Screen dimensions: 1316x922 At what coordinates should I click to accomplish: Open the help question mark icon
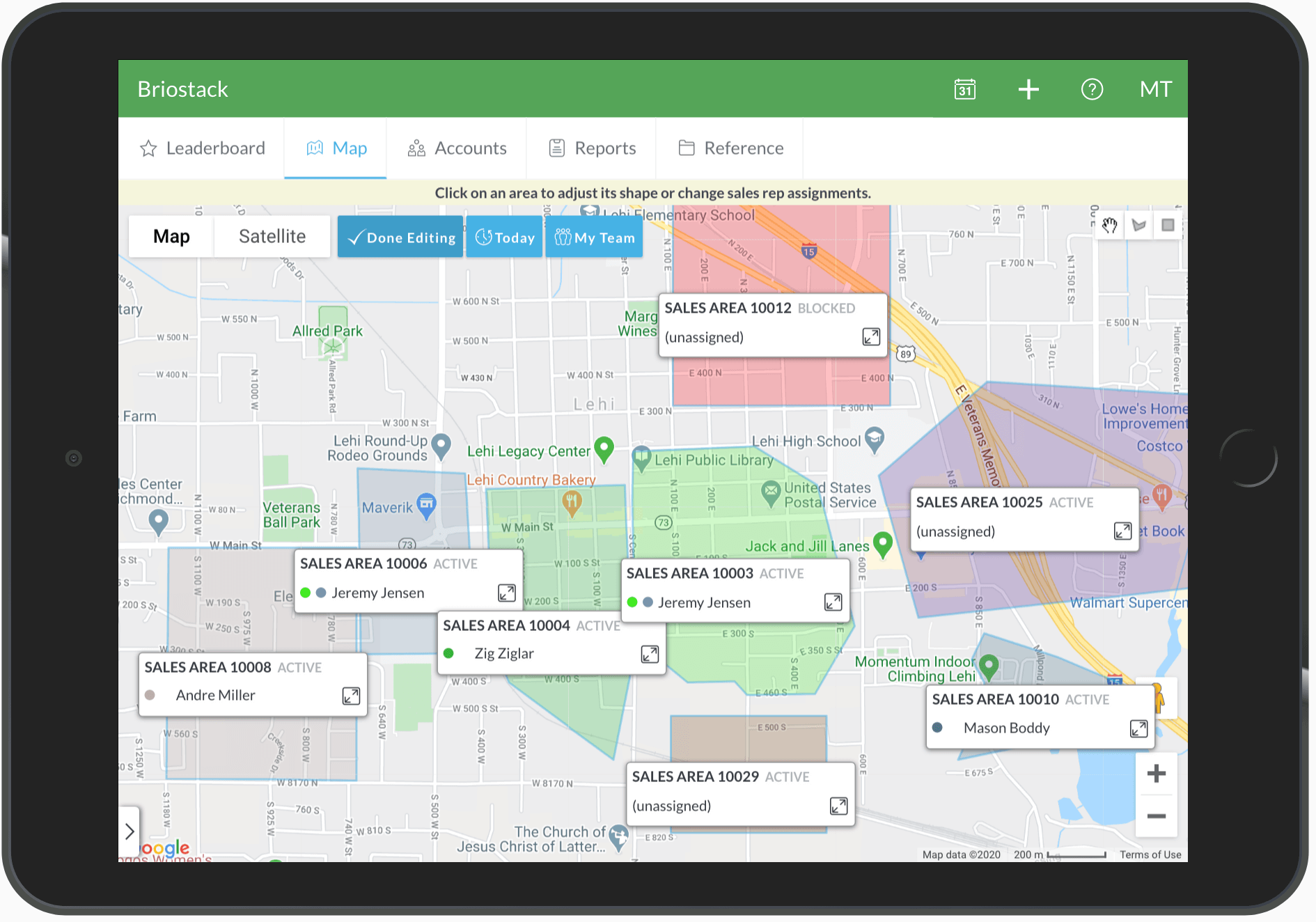1092,89
